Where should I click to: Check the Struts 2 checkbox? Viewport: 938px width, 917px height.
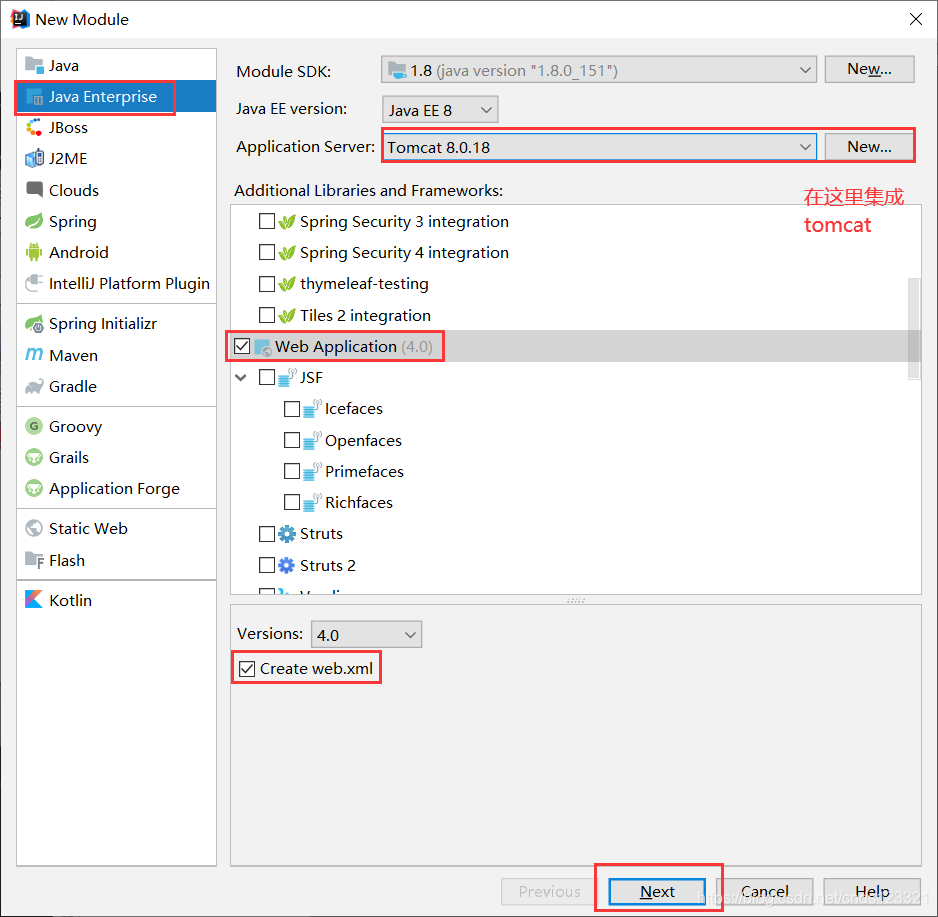pyautogui.click(x=267, y=565)
